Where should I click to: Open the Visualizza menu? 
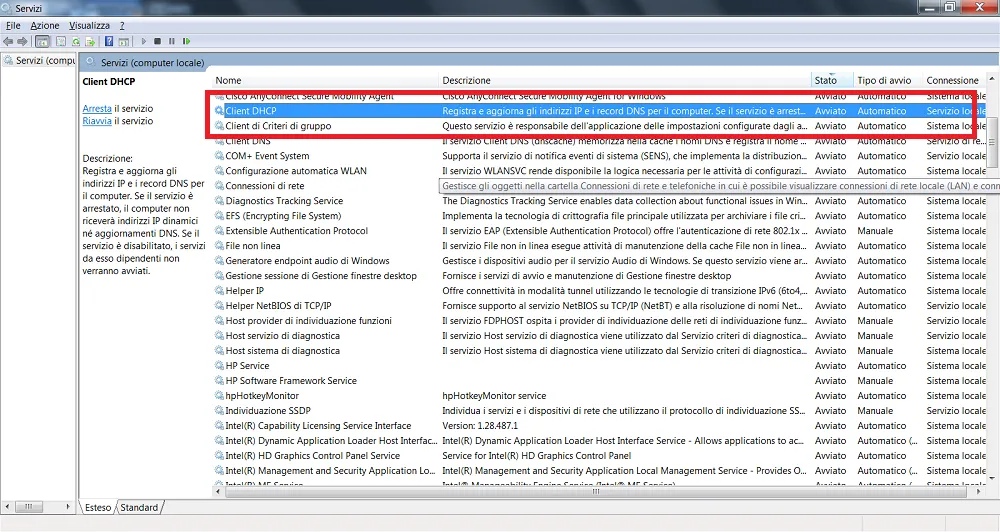(x=89, y=26)
